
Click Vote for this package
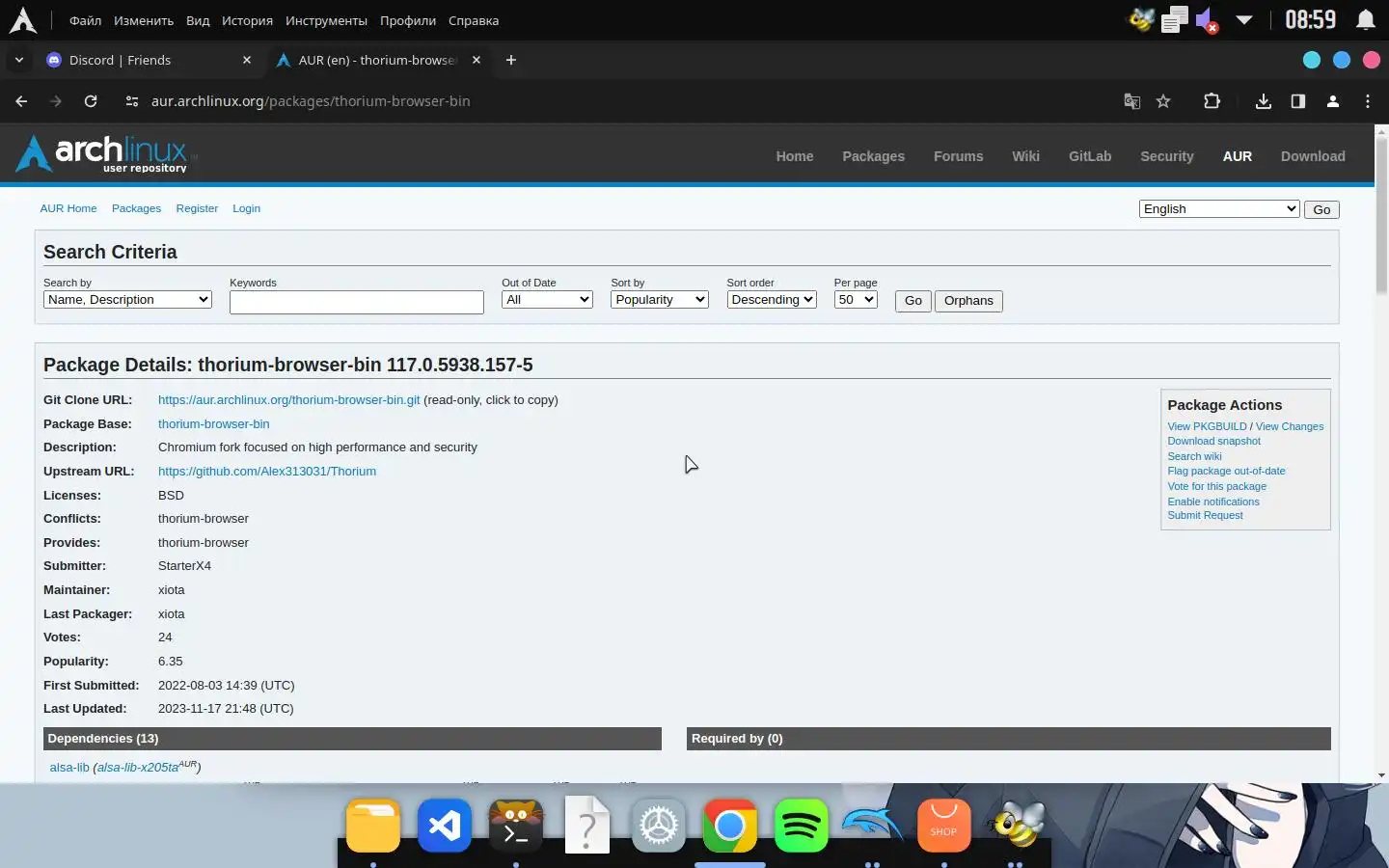point(1216,486)
